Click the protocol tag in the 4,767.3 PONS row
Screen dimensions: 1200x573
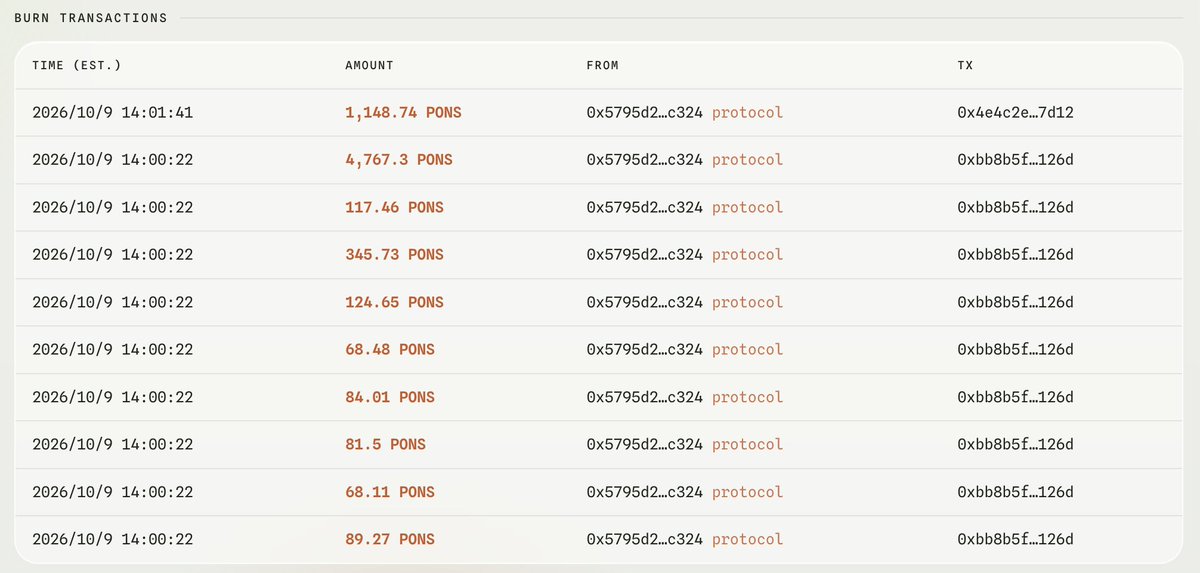[x=748, y=160]
